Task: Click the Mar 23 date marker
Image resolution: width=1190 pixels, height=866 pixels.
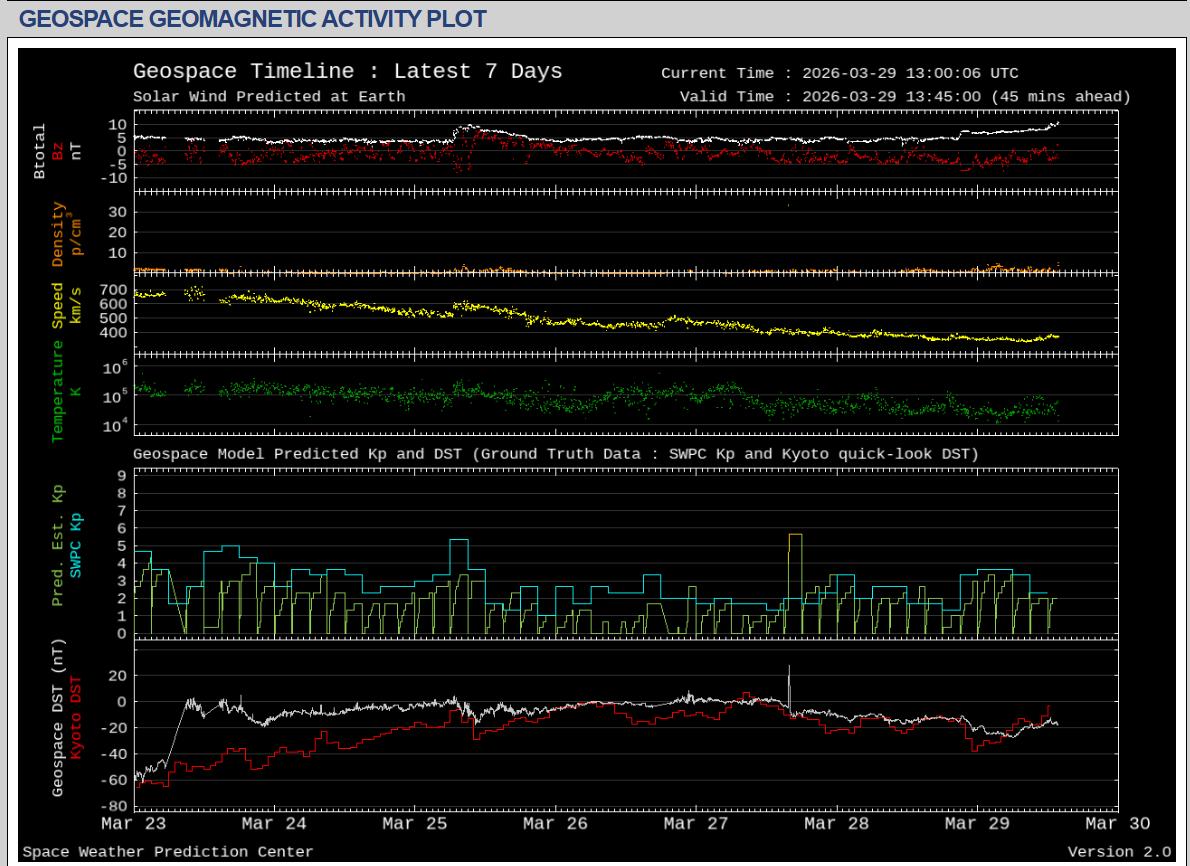Action: (x=134, y=824)
